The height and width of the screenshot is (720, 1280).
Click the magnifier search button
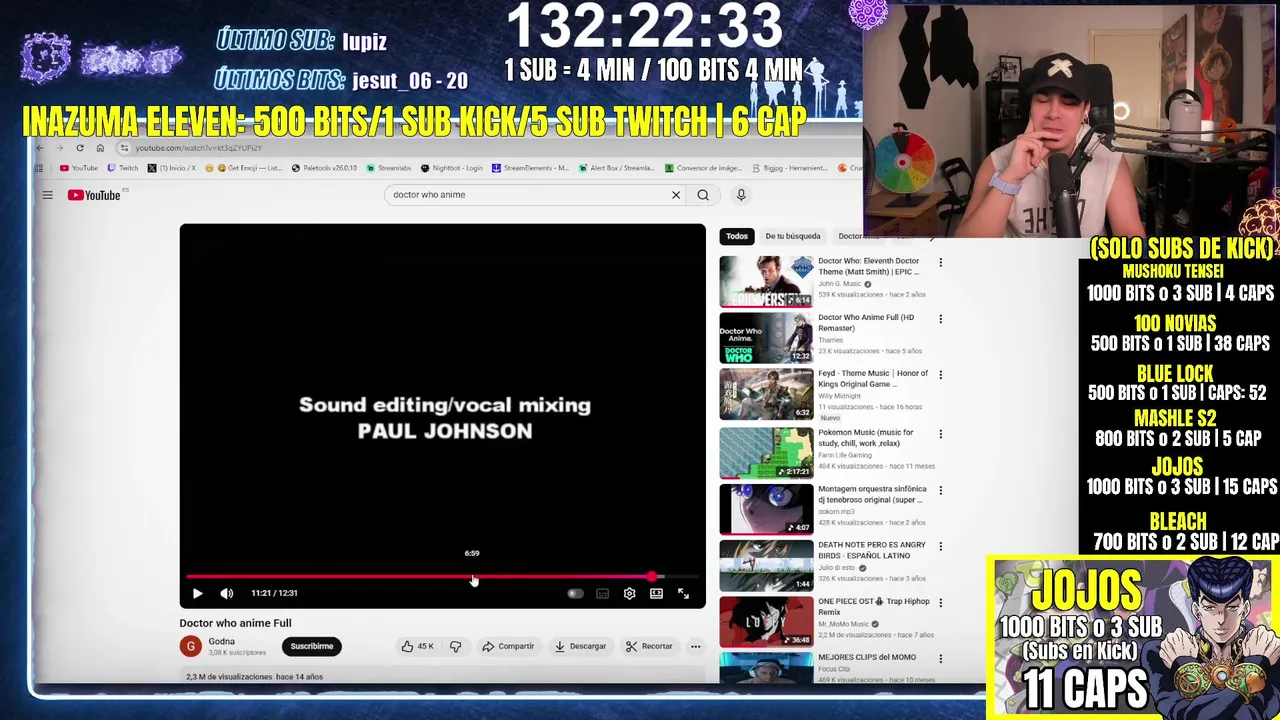(703, 195)
